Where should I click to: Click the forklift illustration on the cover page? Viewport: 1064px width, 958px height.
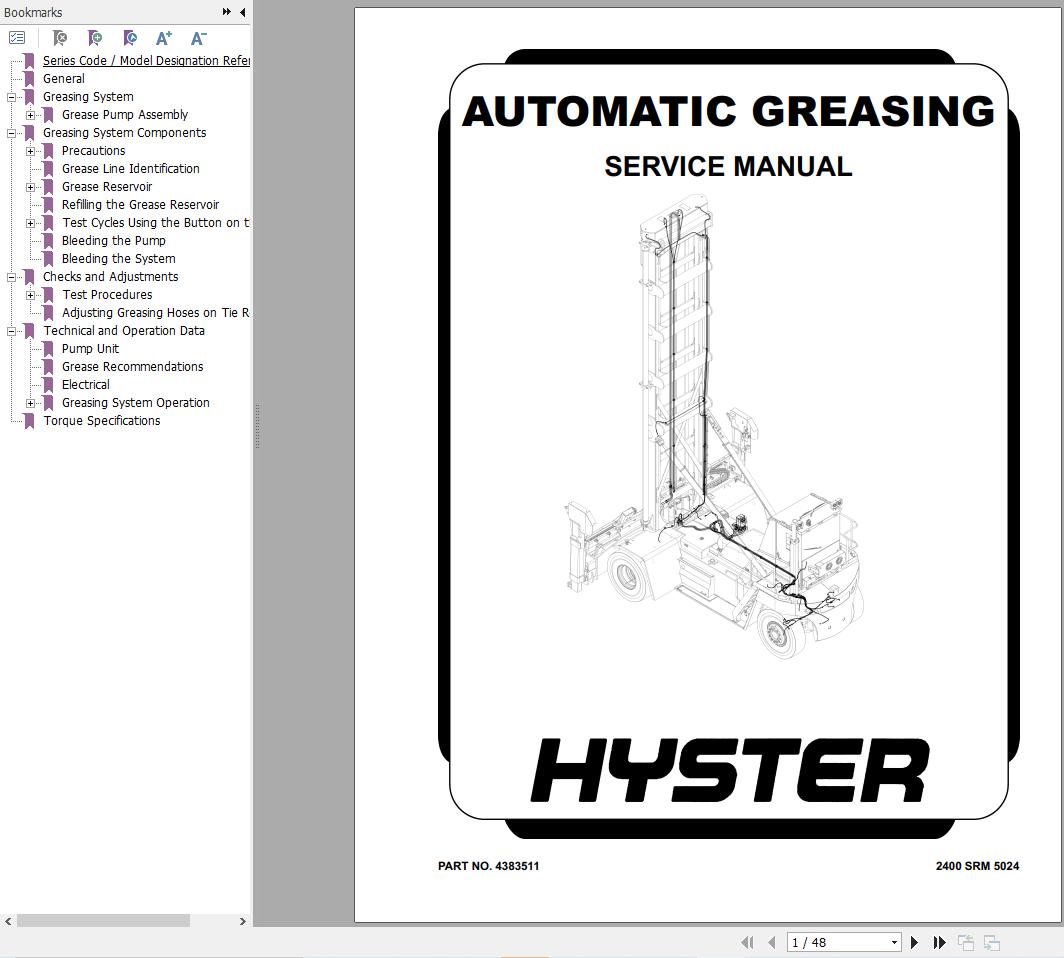pyautogui.click(x=715, y=427)
